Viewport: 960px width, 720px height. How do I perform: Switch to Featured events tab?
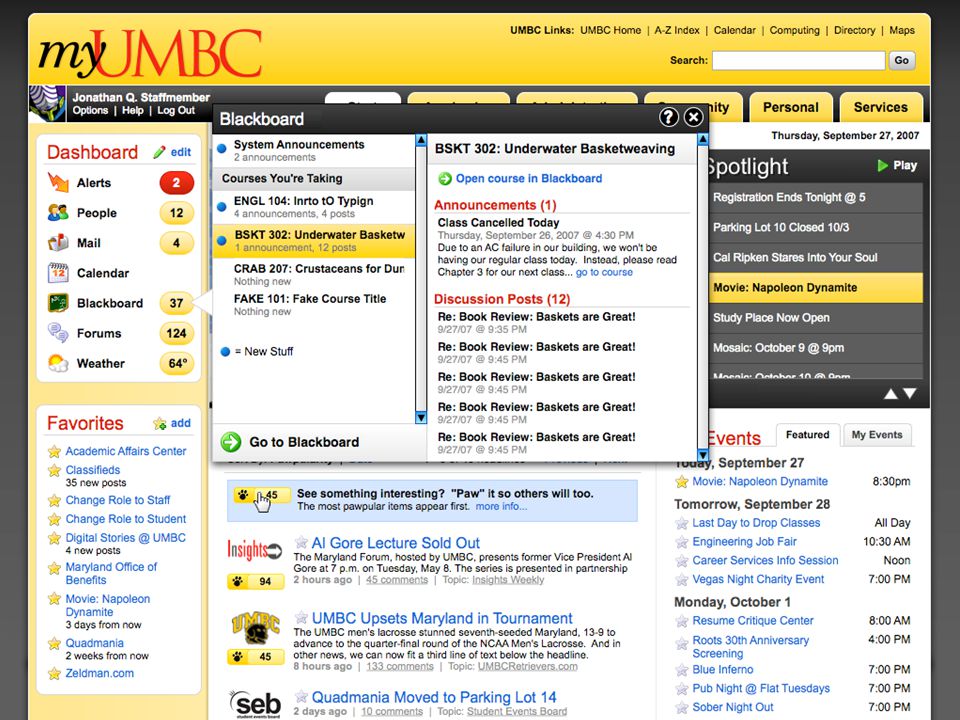click(808, 435)
